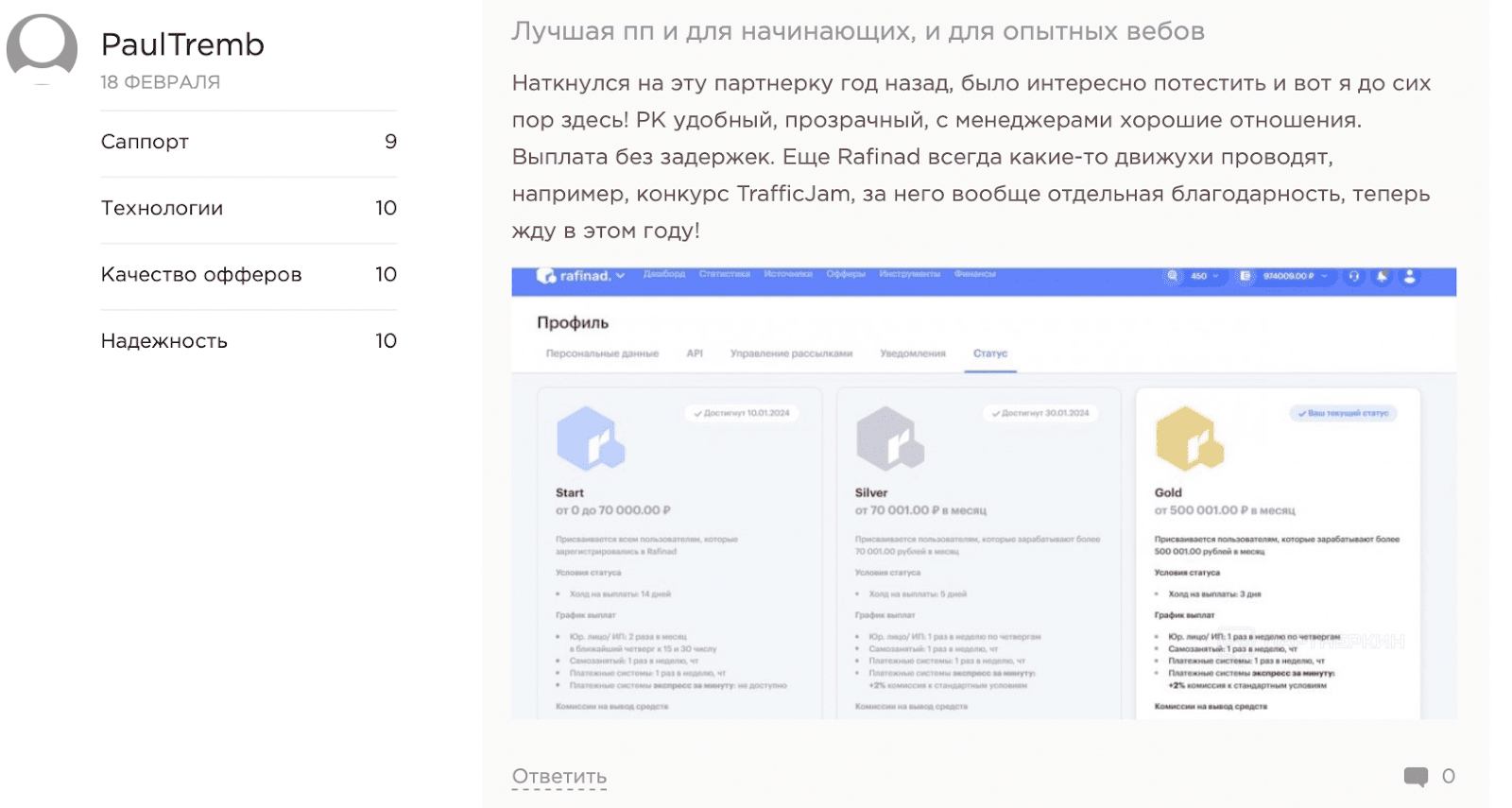Click the Профиль heading in screenshot
Screen dimensions: 1512x808
(x=573, y=322)
